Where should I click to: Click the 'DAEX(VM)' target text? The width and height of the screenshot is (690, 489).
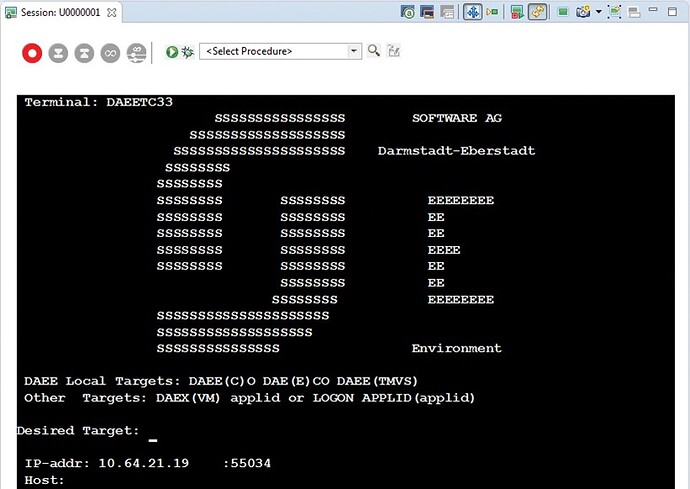188,398
